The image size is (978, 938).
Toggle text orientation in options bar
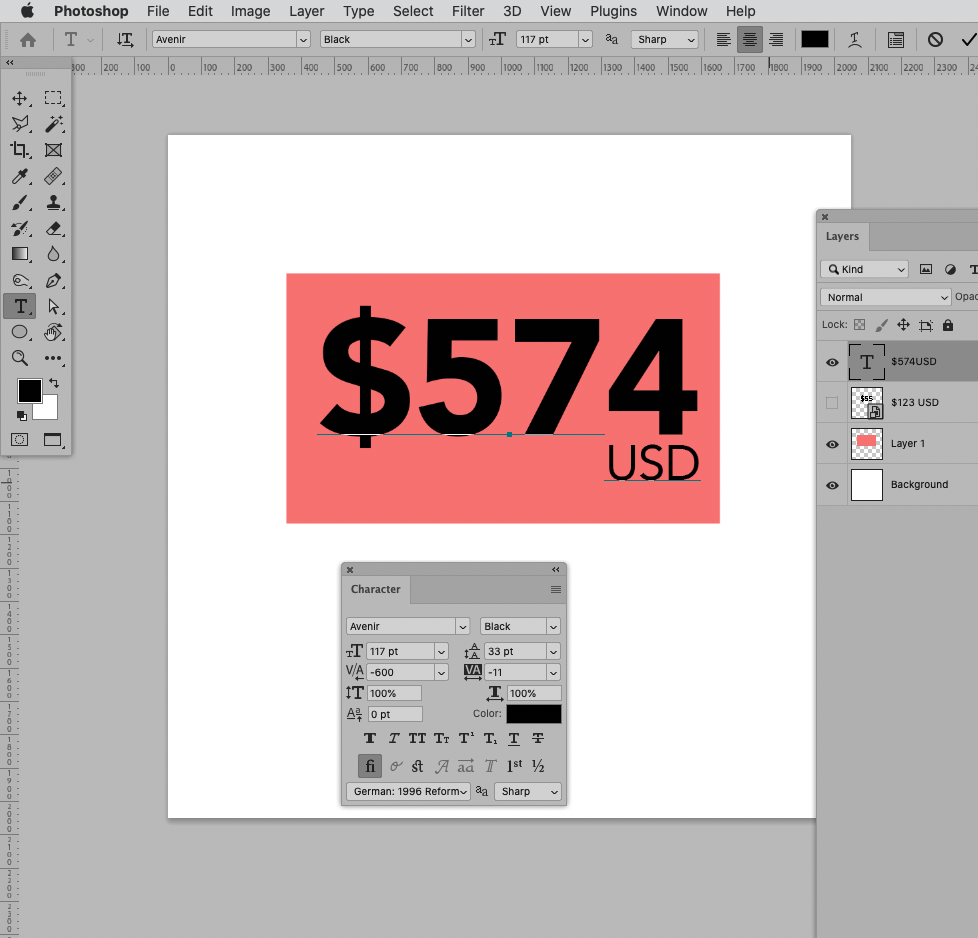click(x=125, y=40)
